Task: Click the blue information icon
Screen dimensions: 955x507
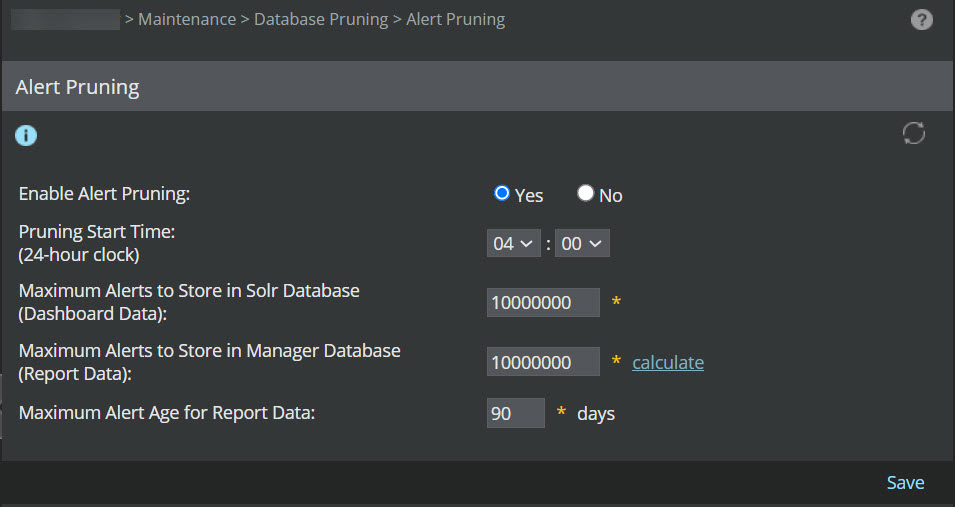Action: pyautogui.click(x=26, y=135)
